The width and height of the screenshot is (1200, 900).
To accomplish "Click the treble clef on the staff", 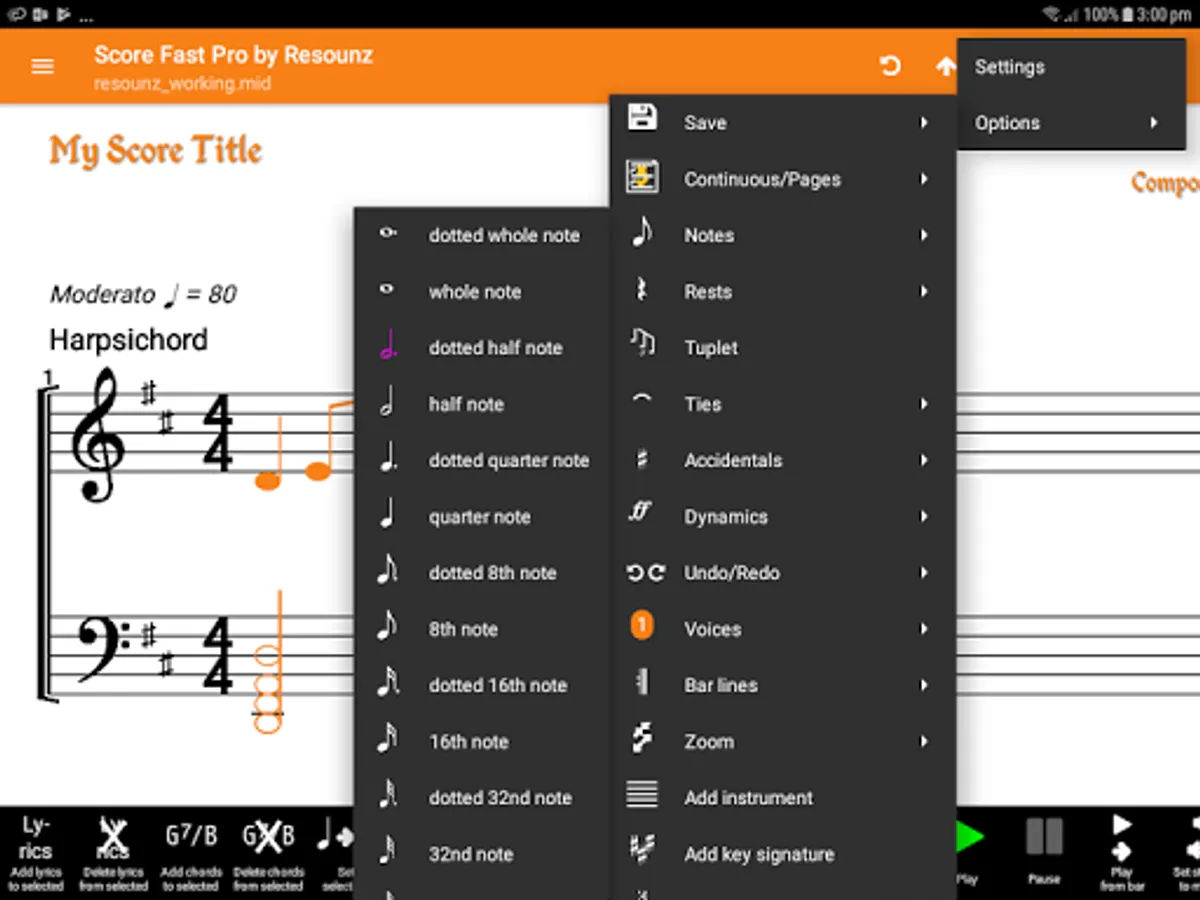I will click(x=98, y=433).
